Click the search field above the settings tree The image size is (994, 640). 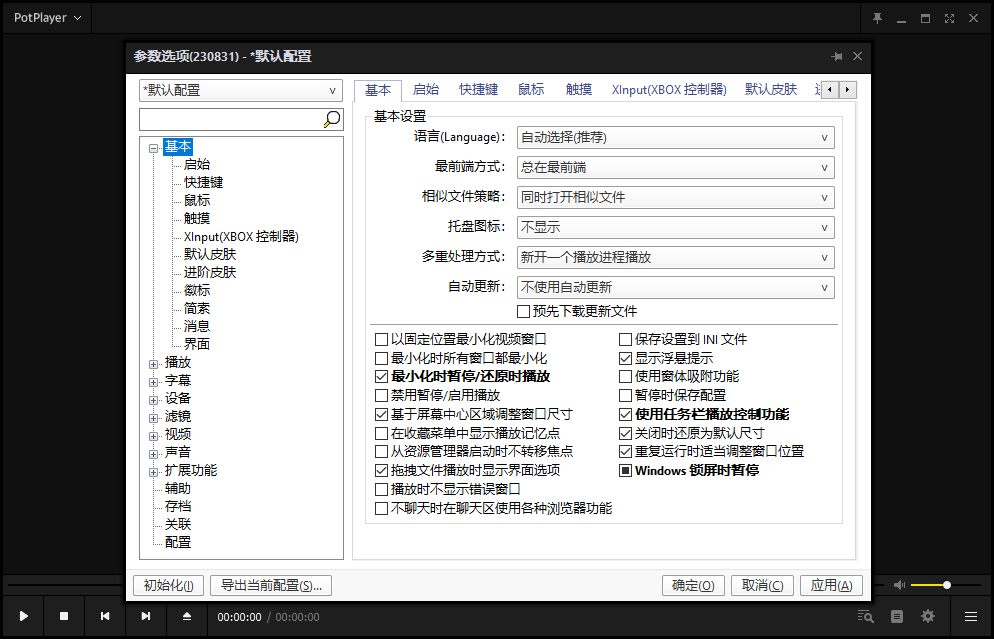tap(230, 118)
